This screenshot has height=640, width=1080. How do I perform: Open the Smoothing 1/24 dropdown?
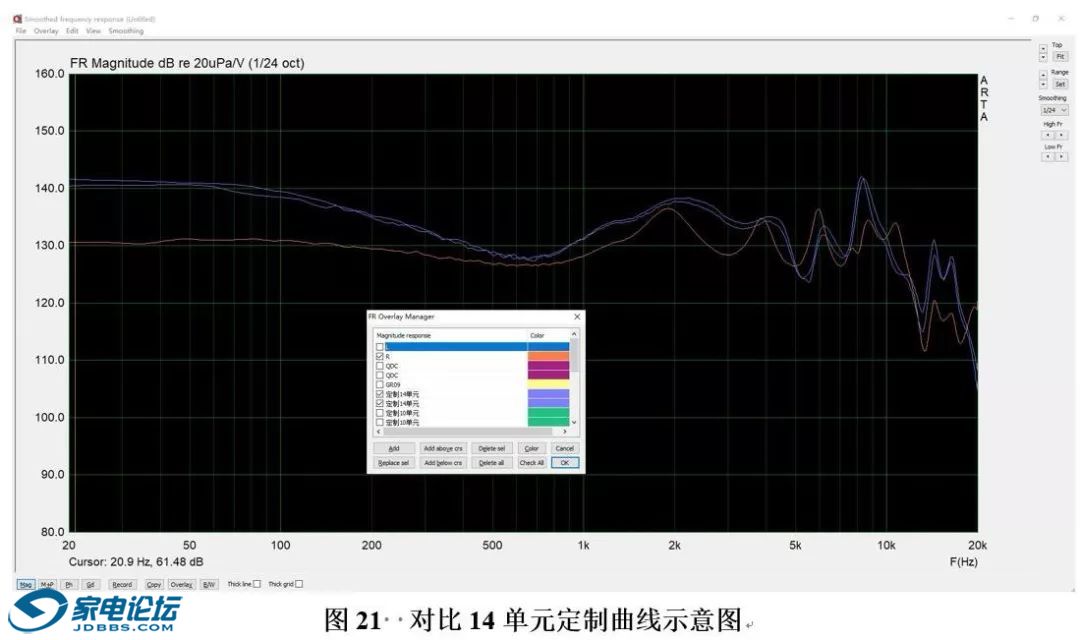[1054, 110]
